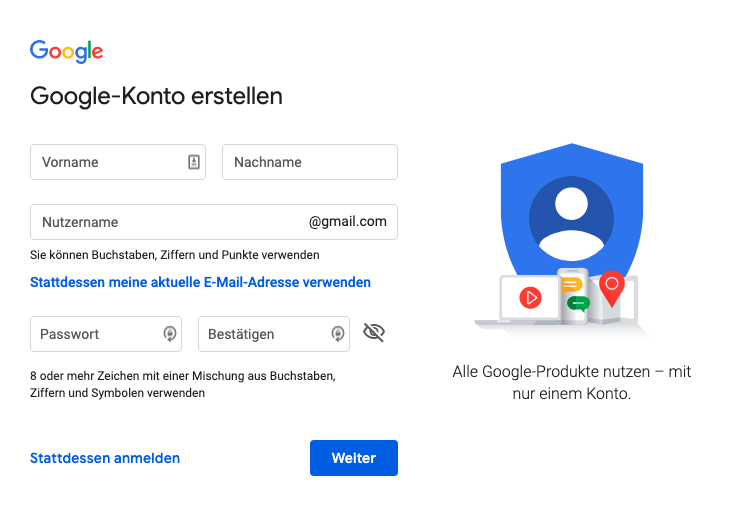Focus the Nachname input field

pos(310,162)
